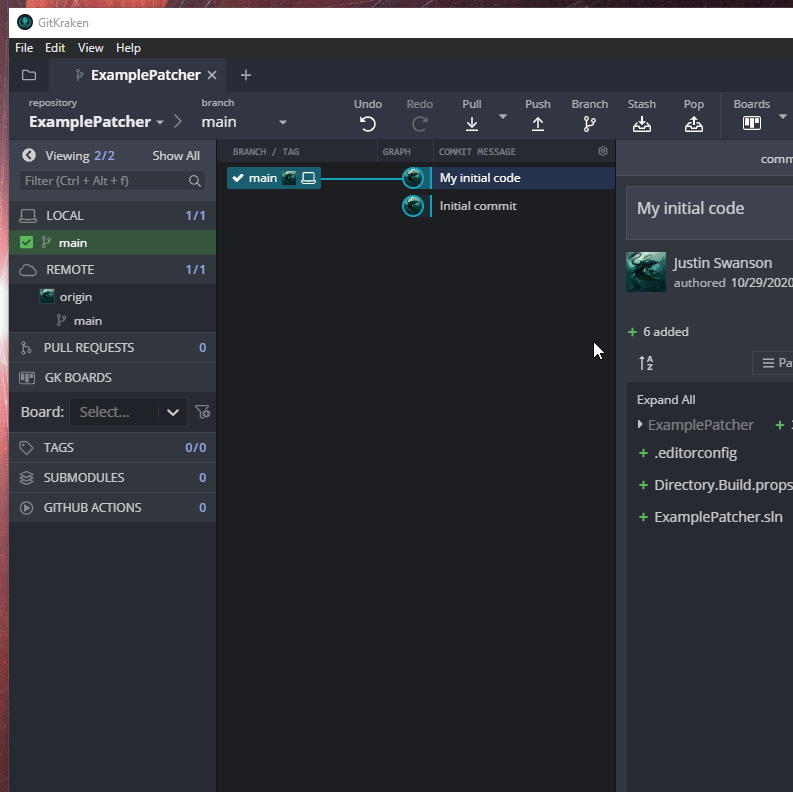
Task: Pull changes with the Pull icon
Action: [471, 124]
